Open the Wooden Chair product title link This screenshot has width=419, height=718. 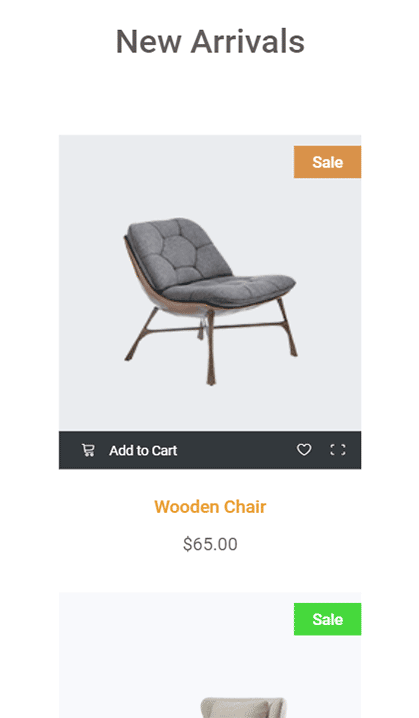point(210,507)
